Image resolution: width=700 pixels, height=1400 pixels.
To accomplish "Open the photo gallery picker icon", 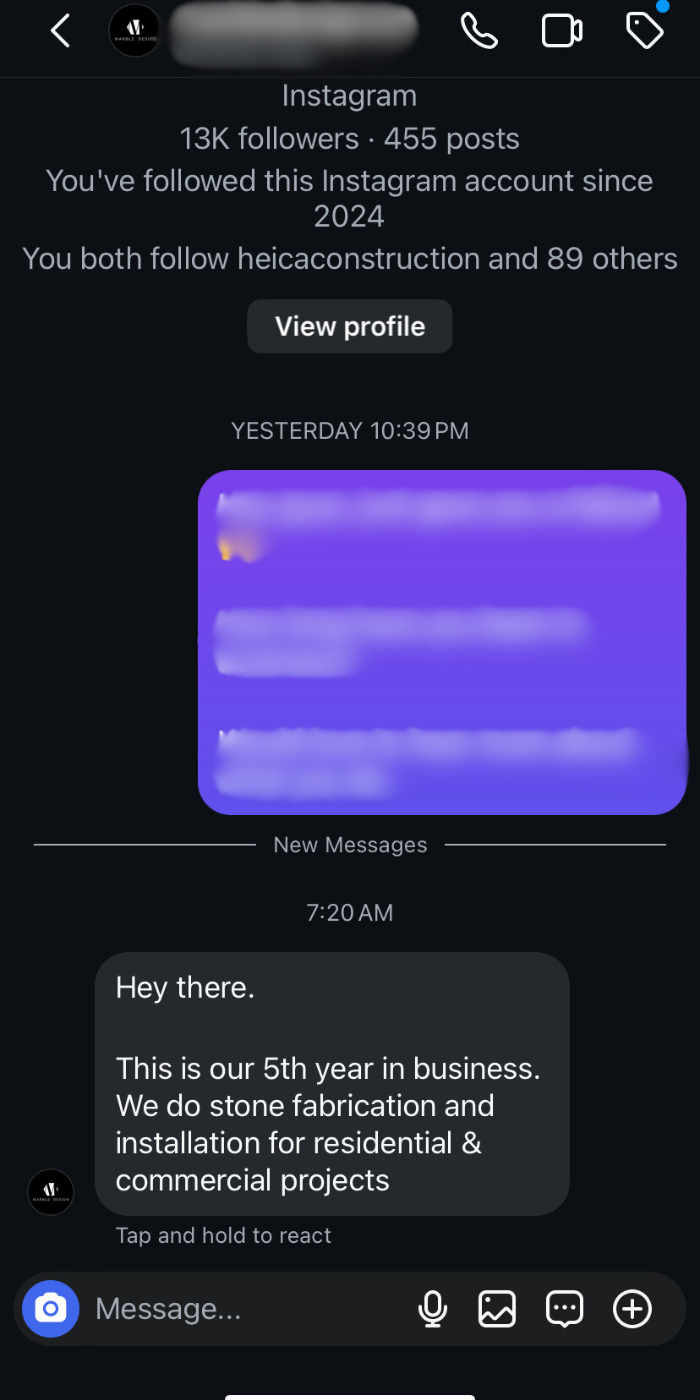I will (x=497, y=1308).
